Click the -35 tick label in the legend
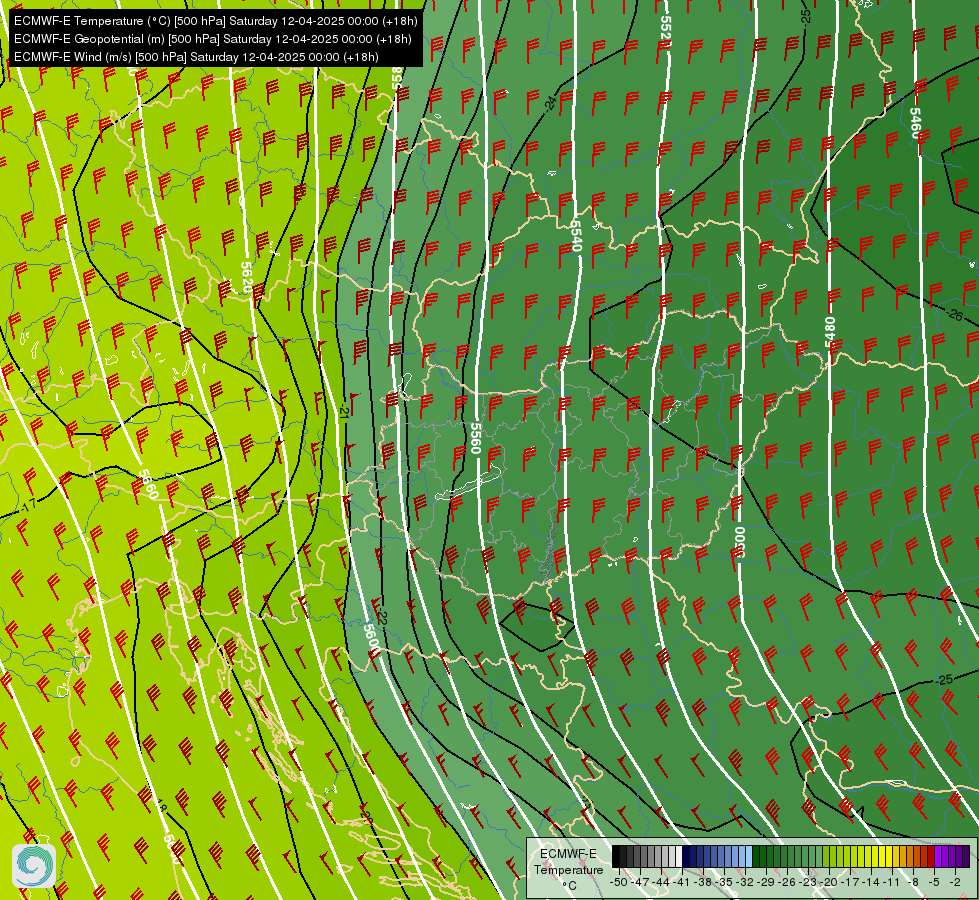Viewport: 979px width, 900px height. [724, 882]
